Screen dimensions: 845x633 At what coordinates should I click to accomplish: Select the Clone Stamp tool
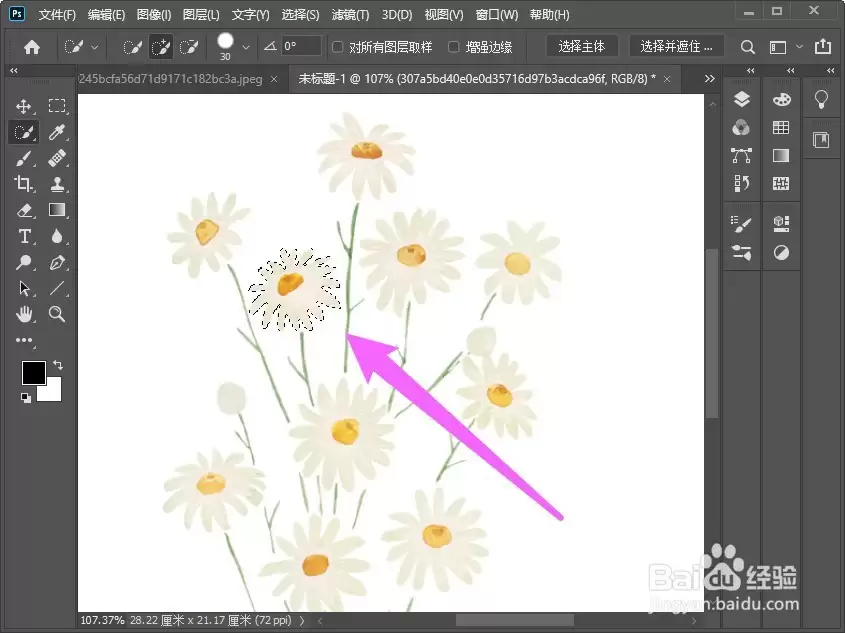click(x=57, y=184)
